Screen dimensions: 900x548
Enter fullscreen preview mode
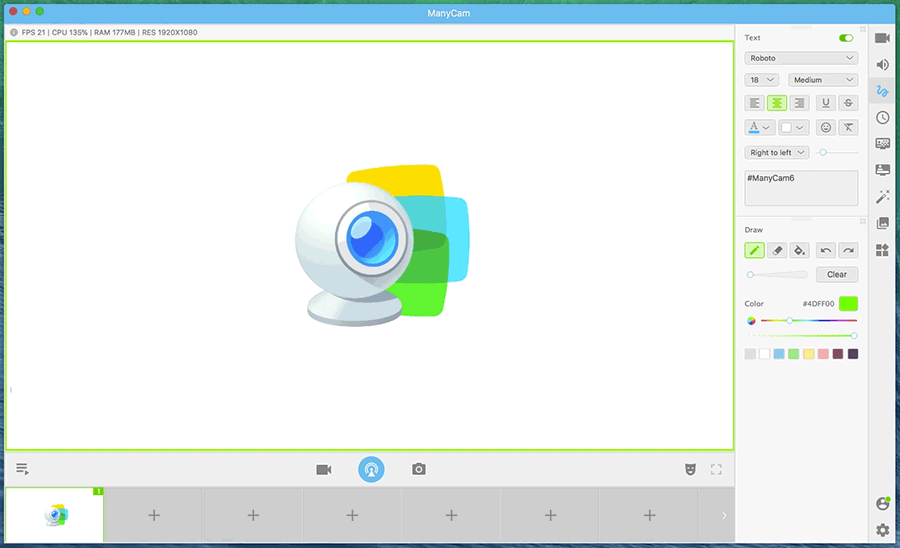pos(716,469)
